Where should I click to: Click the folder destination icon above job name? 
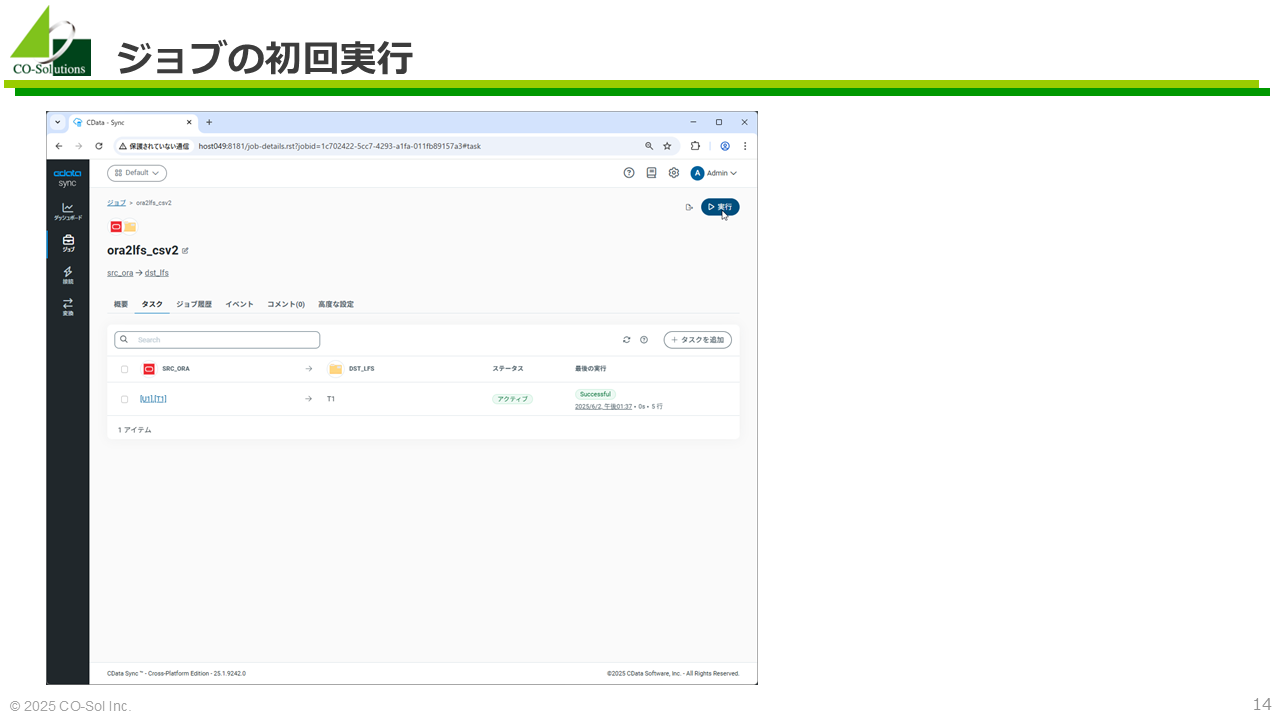pos(130,227)
